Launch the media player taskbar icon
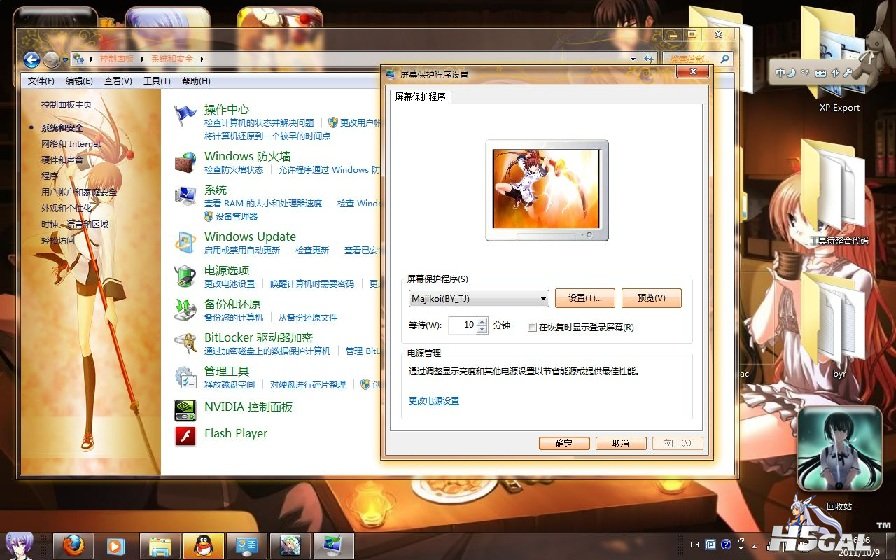896x560 pixels. [115, 546]
